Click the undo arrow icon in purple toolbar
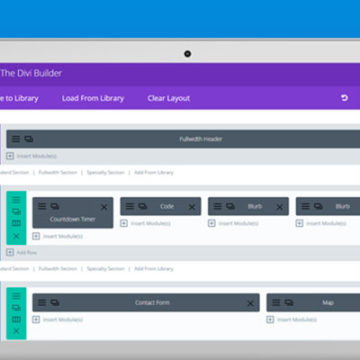This screenshot has width=360, height=360. [x=344, y=98]
